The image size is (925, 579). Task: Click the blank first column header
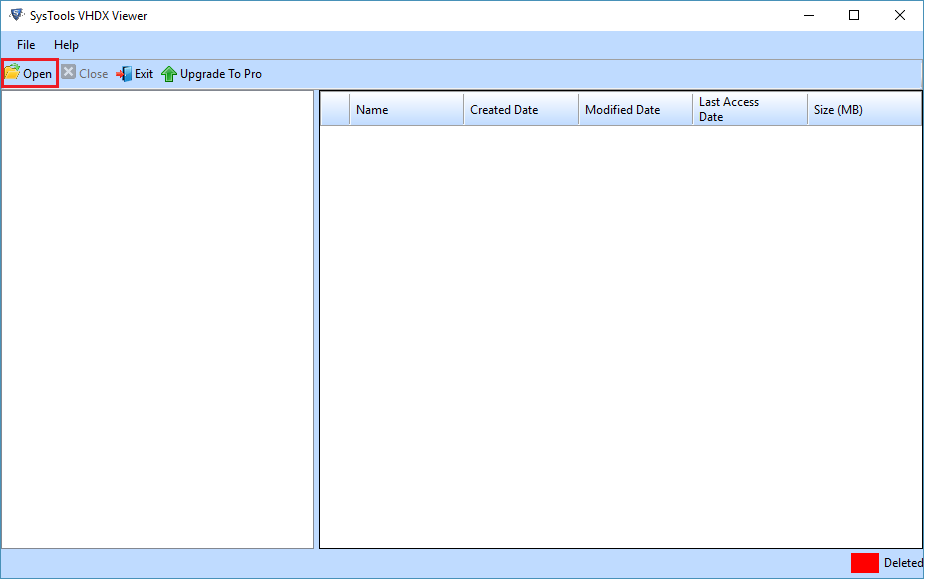pos(335,109)
